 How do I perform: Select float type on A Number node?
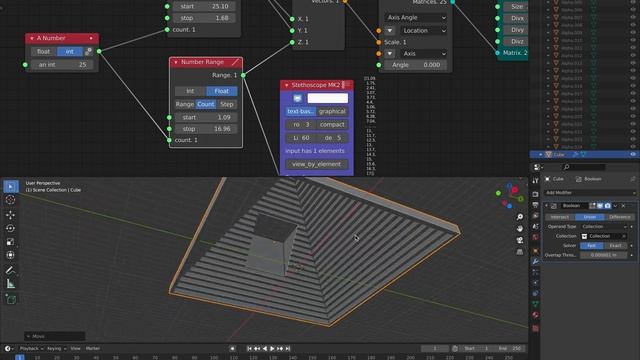(x=44, y=51)
